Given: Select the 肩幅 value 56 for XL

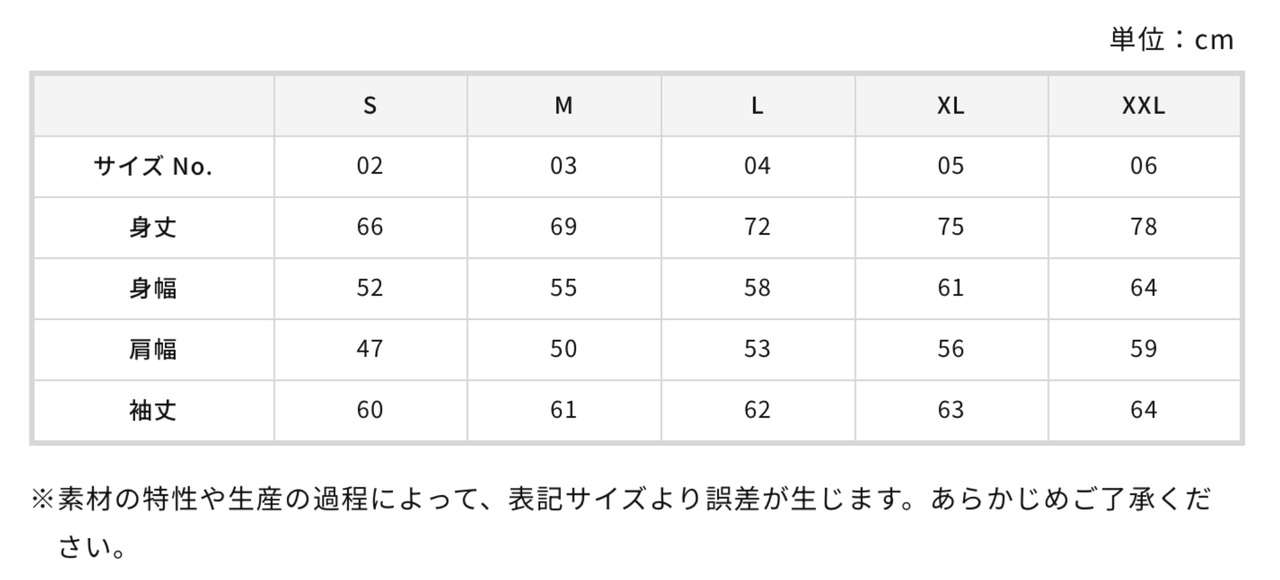Looking at the screenshot, I should [x=951, y=350].
